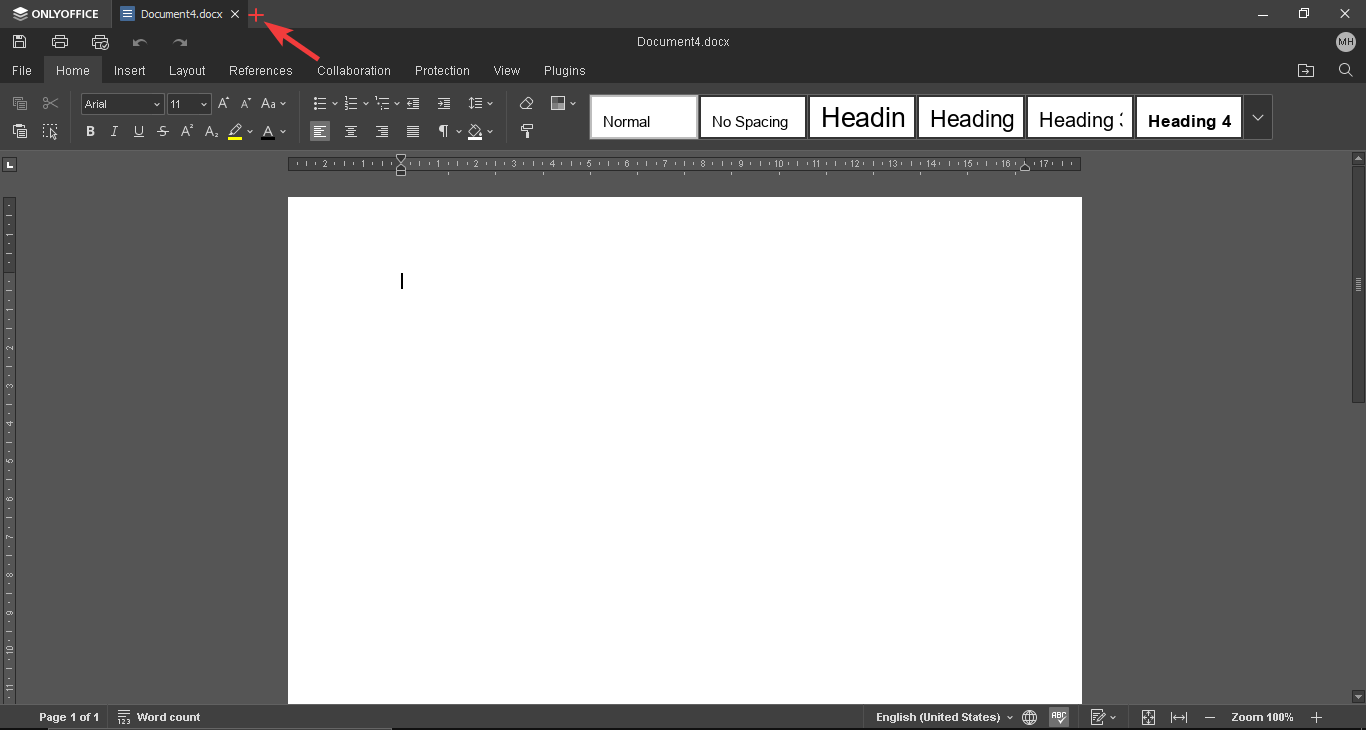This screenshot has width=1366, height=730.
Task: Click the Font color A button
Action: [267, 131]
